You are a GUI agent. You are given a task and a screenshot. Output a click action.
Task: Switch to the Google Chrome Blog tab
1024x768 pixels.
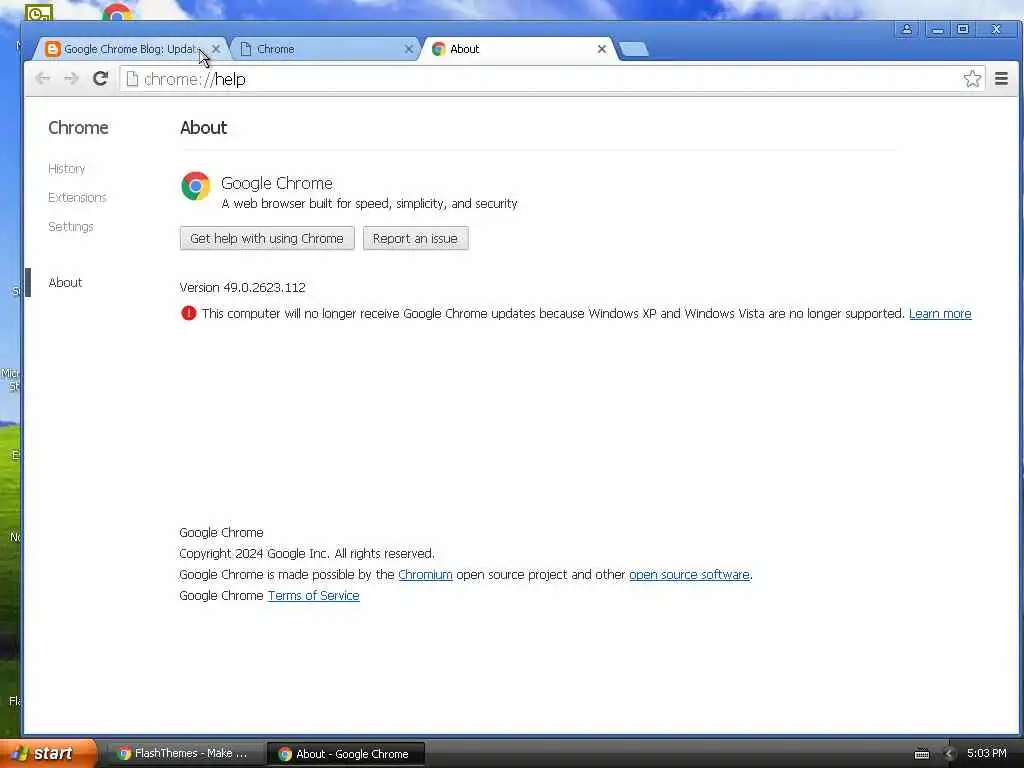pyautogui.click(x=131, y=49)
